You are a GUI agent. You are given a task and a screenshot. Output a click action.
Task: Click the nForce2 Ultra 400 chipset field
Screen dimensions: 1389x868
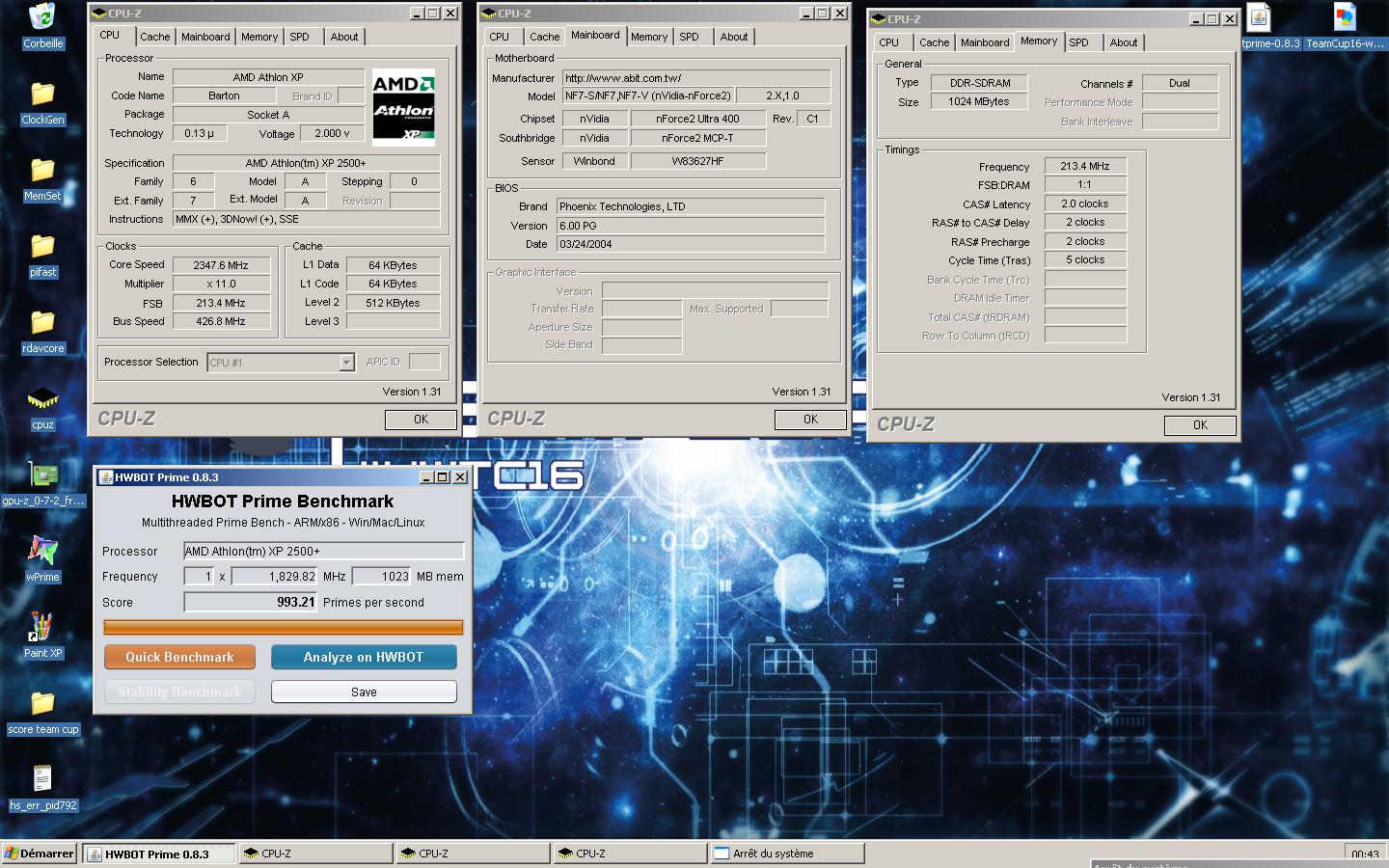coord(697,119)
